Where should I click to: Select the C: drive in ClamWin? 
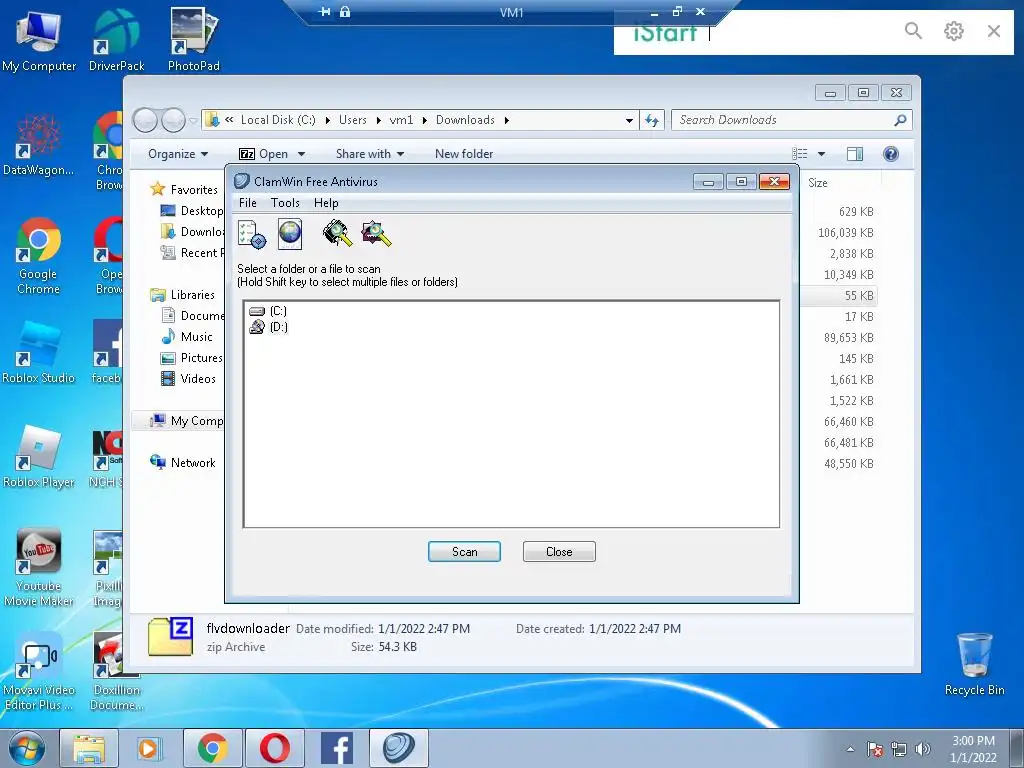coord(268,311)
